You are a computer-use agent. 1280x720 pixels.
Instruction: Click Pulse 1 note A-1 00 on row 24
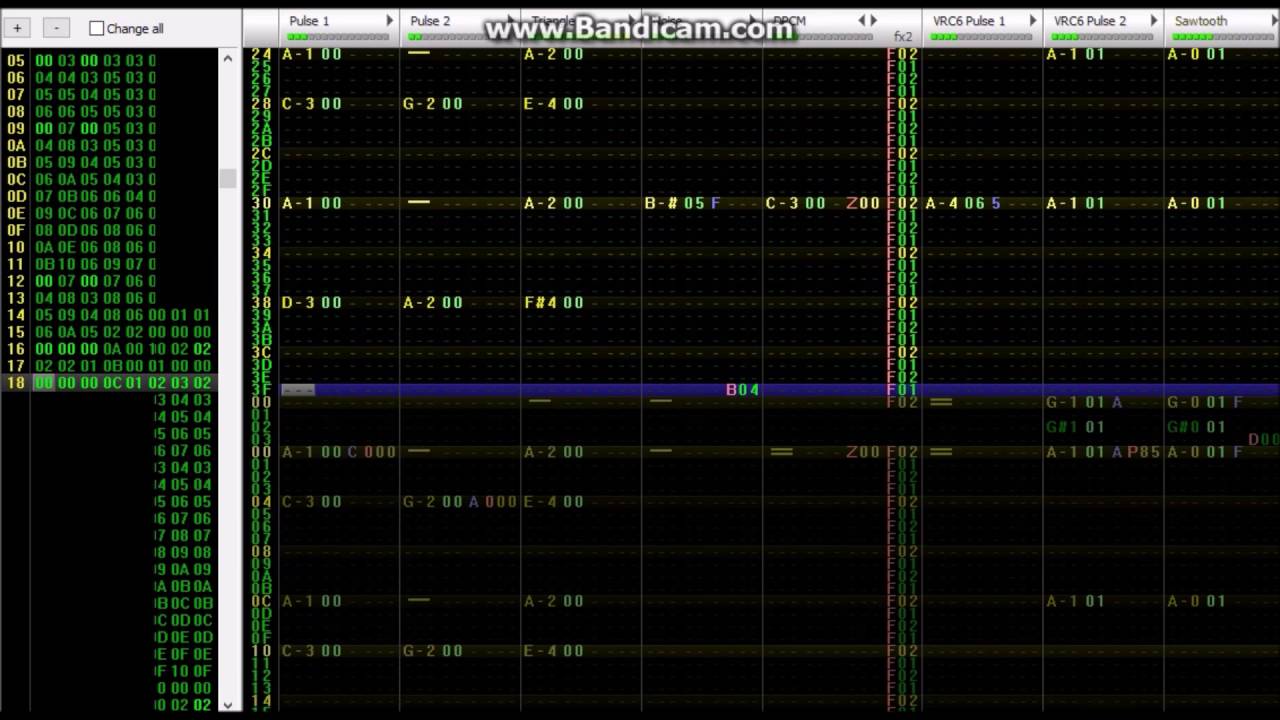click(312, 54)
